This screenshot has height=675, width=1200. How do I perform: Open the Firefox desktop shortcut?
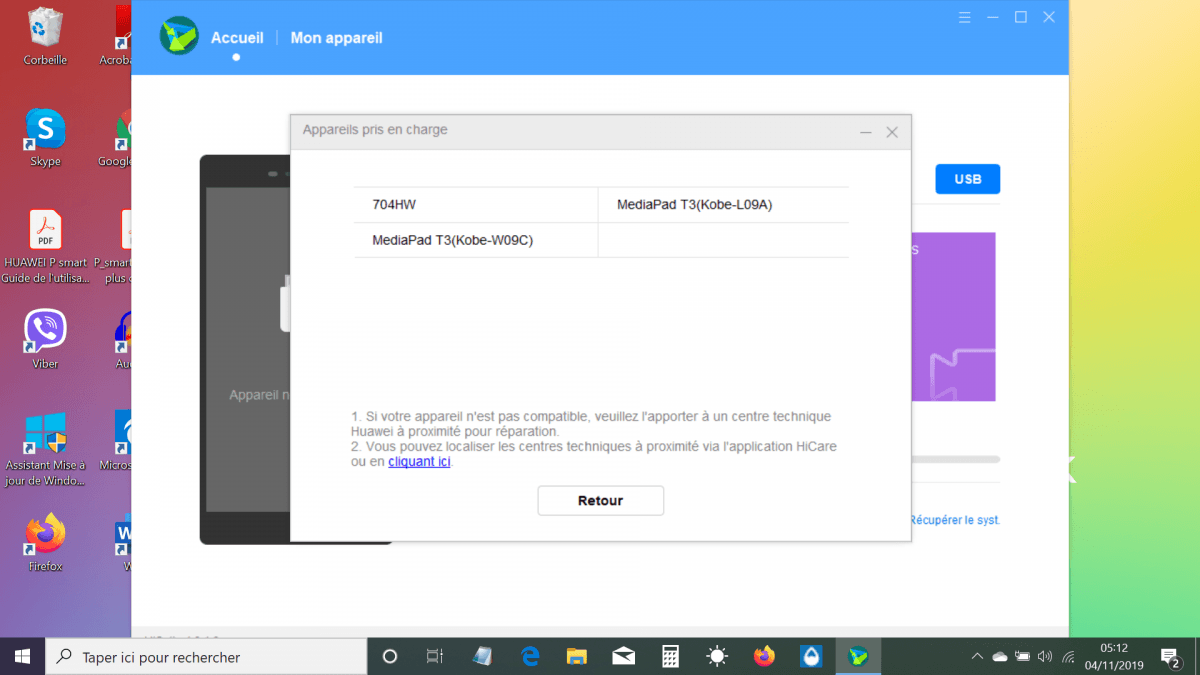tap(45, 543)
